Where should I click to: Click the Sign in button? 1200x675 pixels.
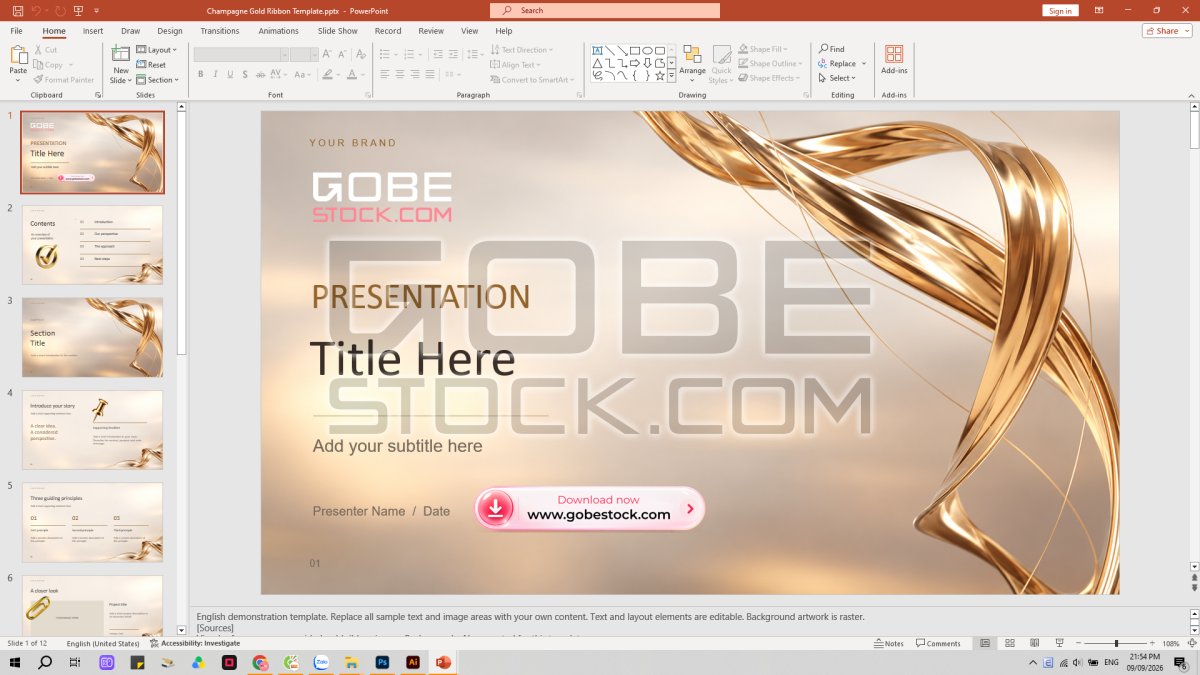point(1060,10)
